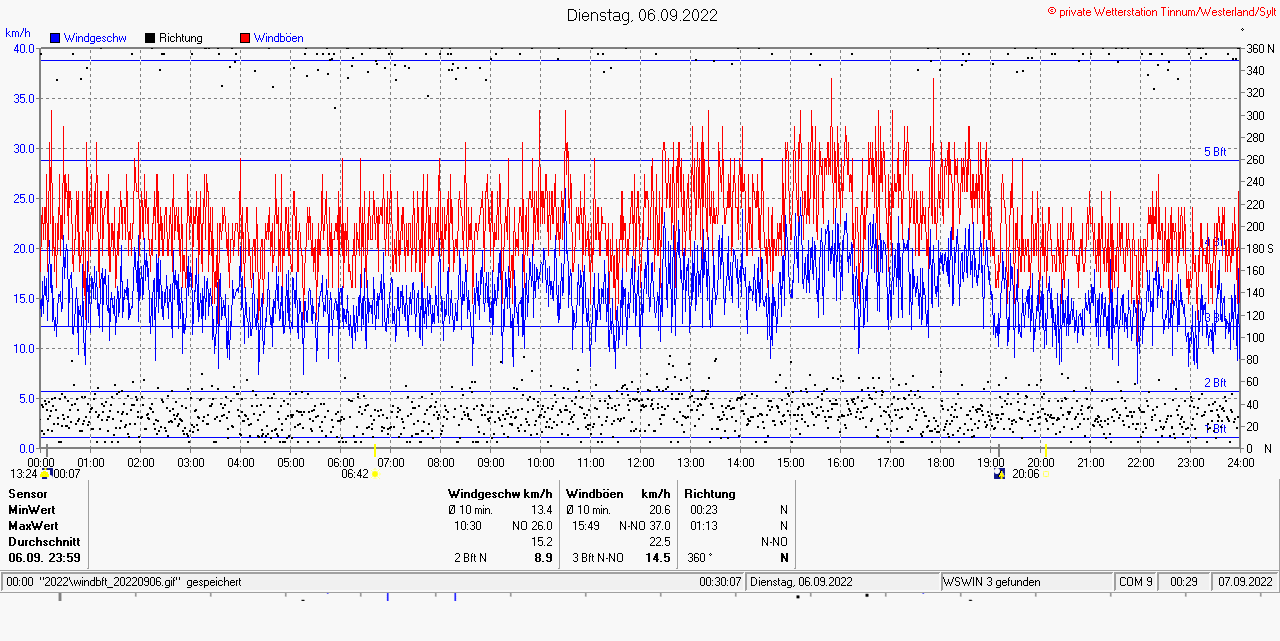Click the 'MaxWert' row label
Viewport: 1280px width, 641px height.
coord(33,526)
